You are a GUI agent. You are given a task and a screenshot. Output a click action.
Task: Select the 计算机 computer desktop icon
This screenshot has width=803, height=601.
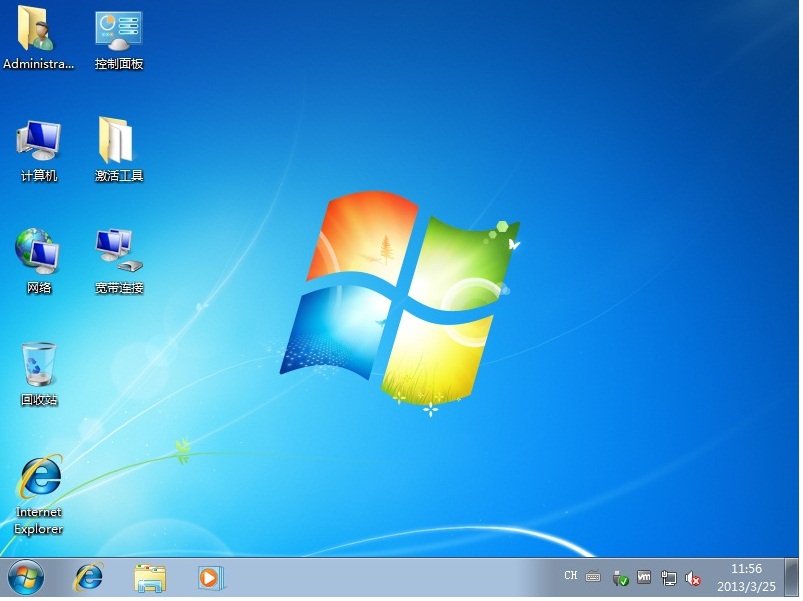38,141
